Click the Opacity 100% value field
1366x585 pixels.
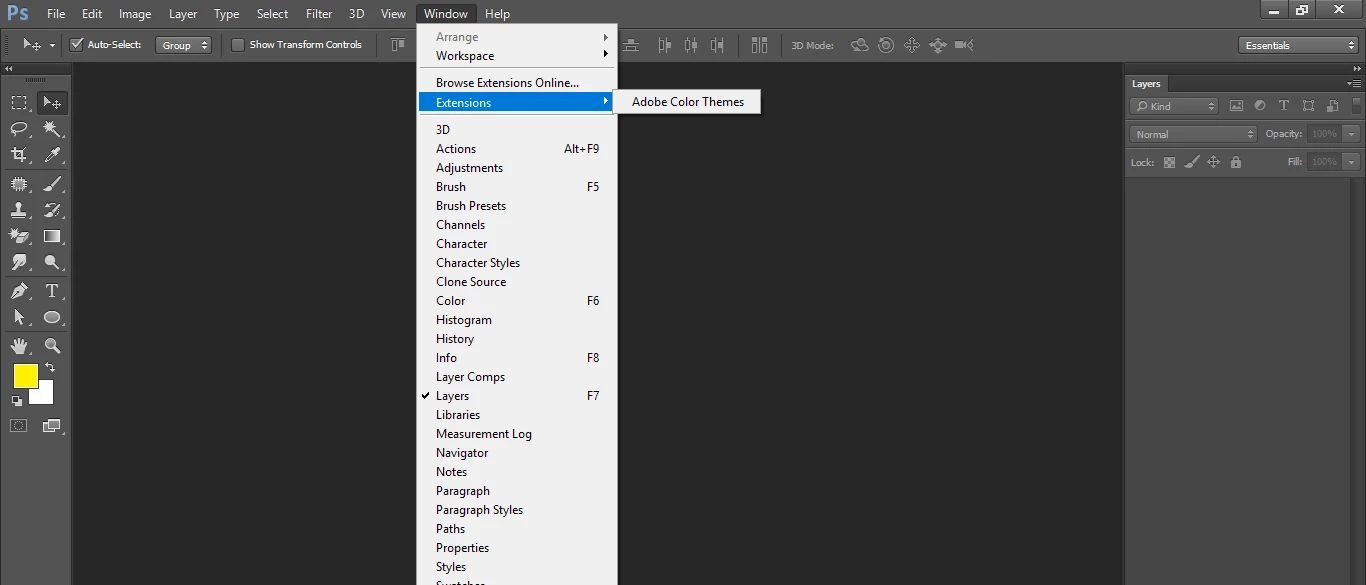click(1324, 134)
